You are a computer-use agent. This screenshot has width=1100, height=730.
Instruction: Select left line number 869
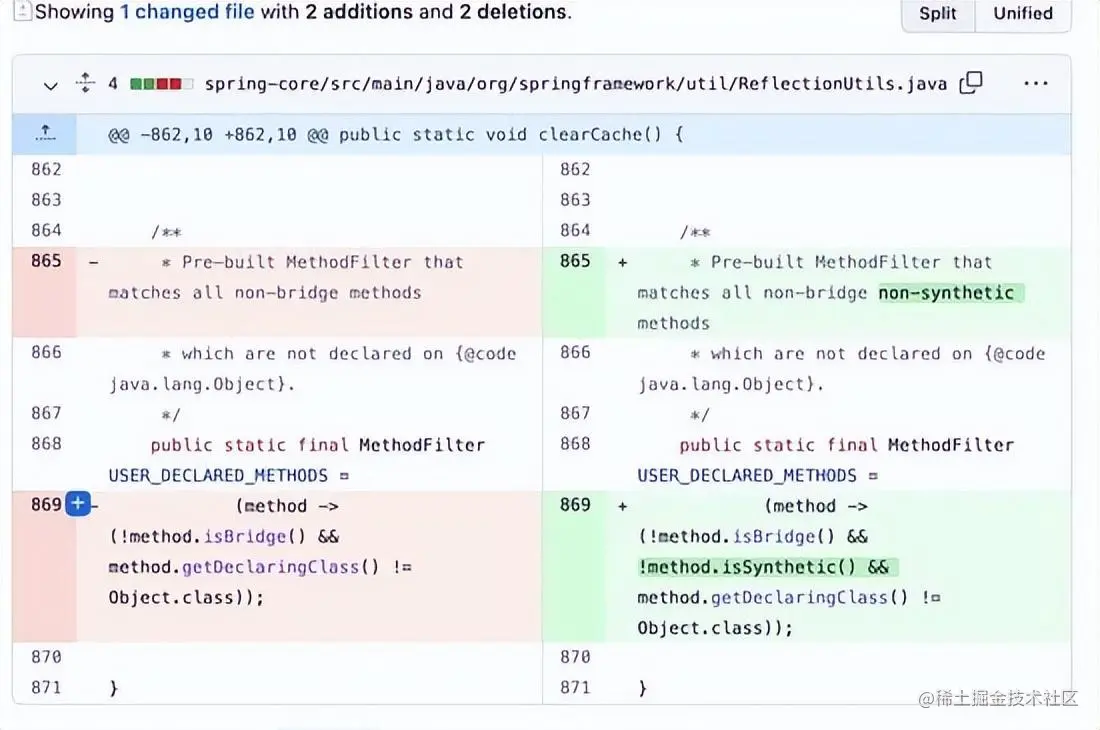click(46, 504)
